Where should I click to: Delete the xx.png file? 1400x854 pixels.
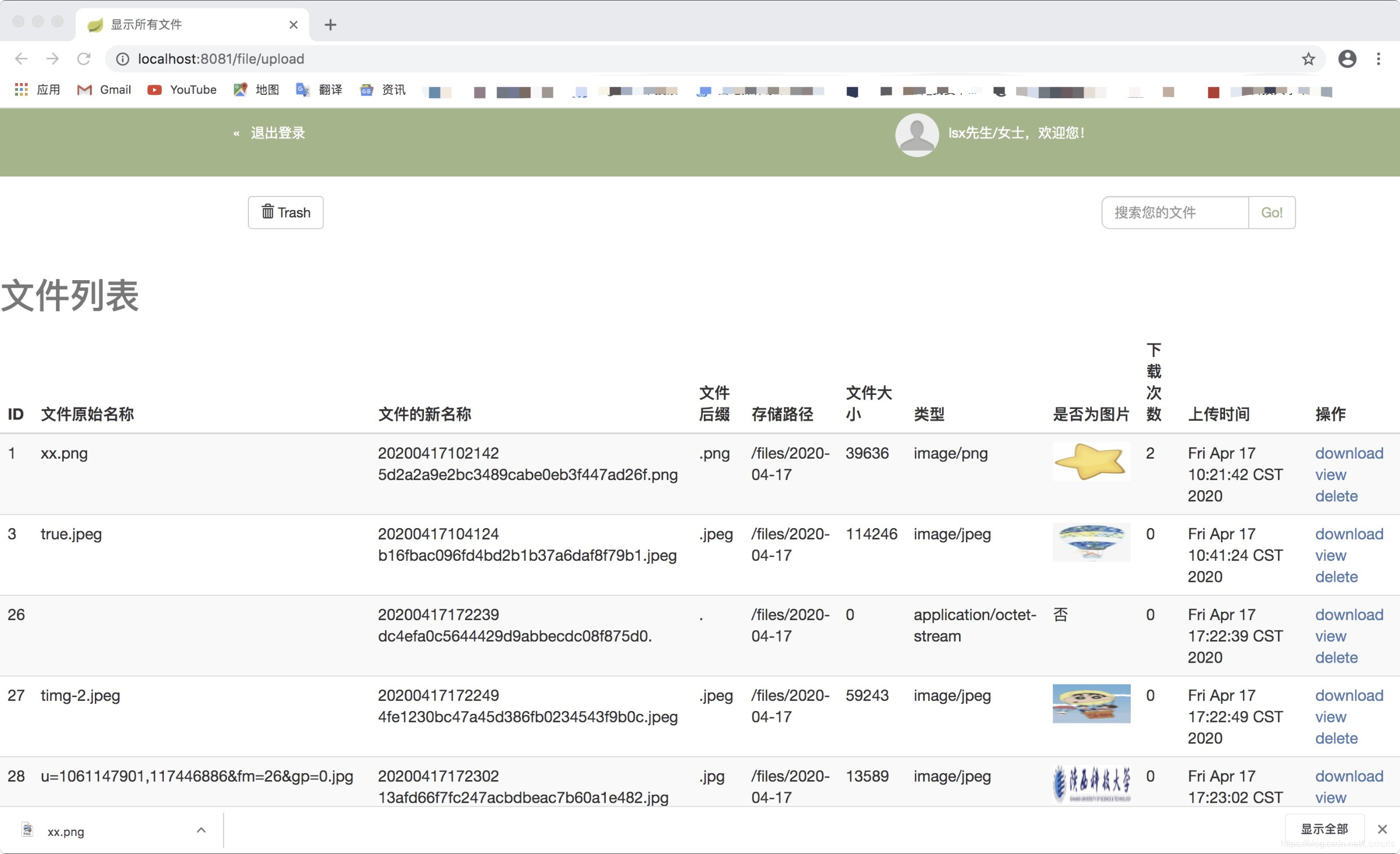pyautogui.click(x=1336, y=496)
